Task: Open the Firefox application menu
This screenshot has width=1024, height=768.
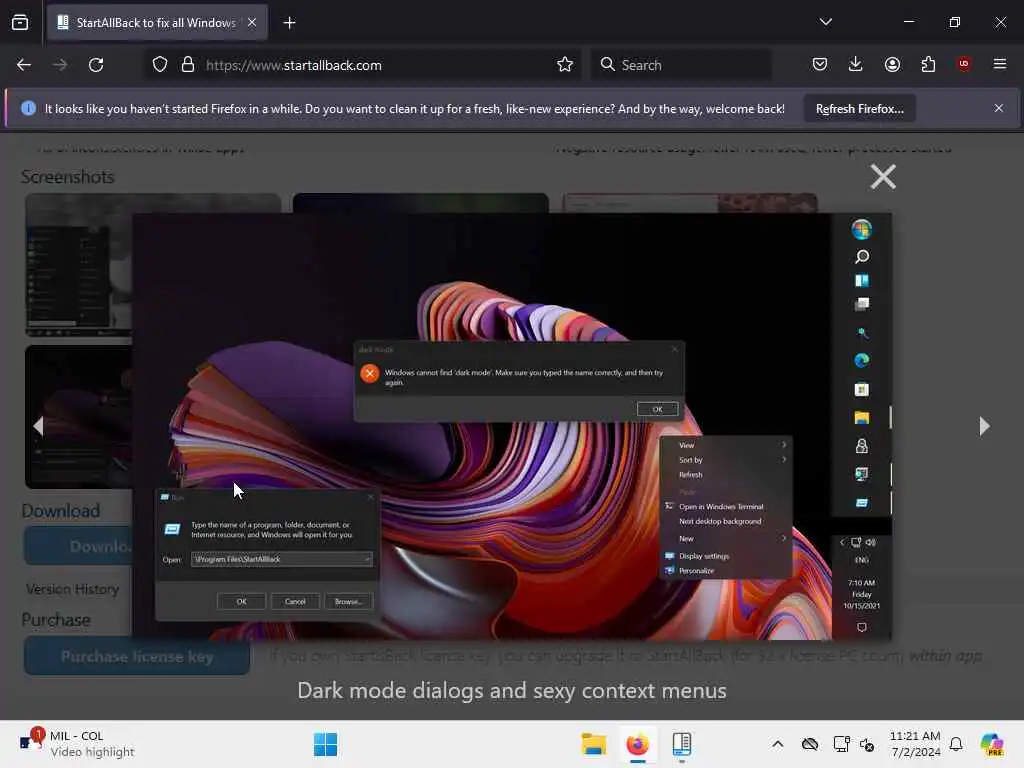Action: coord(1000,64)
